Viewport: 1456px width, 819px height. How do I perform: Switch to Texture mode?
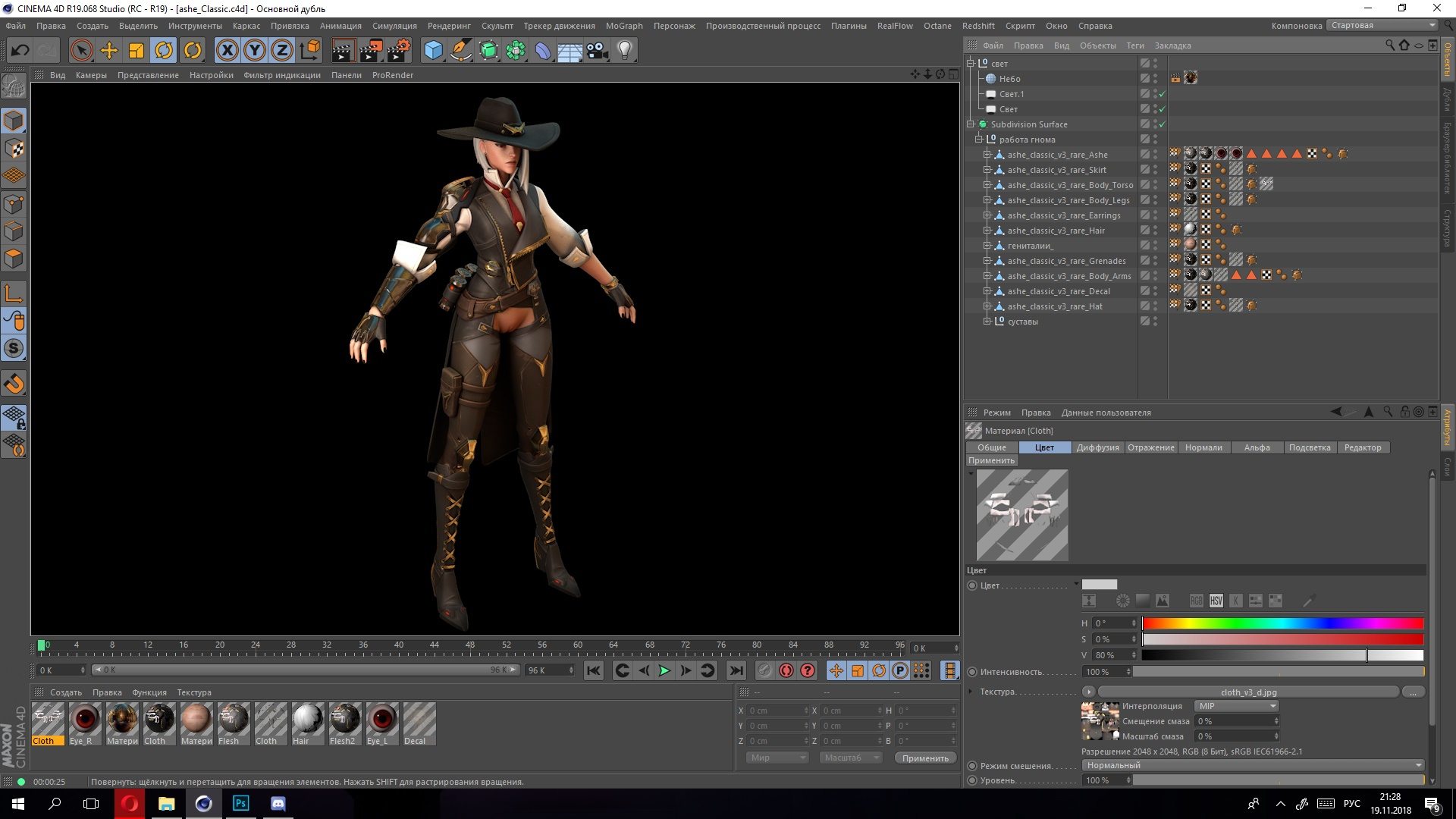(x=14, y=149)
